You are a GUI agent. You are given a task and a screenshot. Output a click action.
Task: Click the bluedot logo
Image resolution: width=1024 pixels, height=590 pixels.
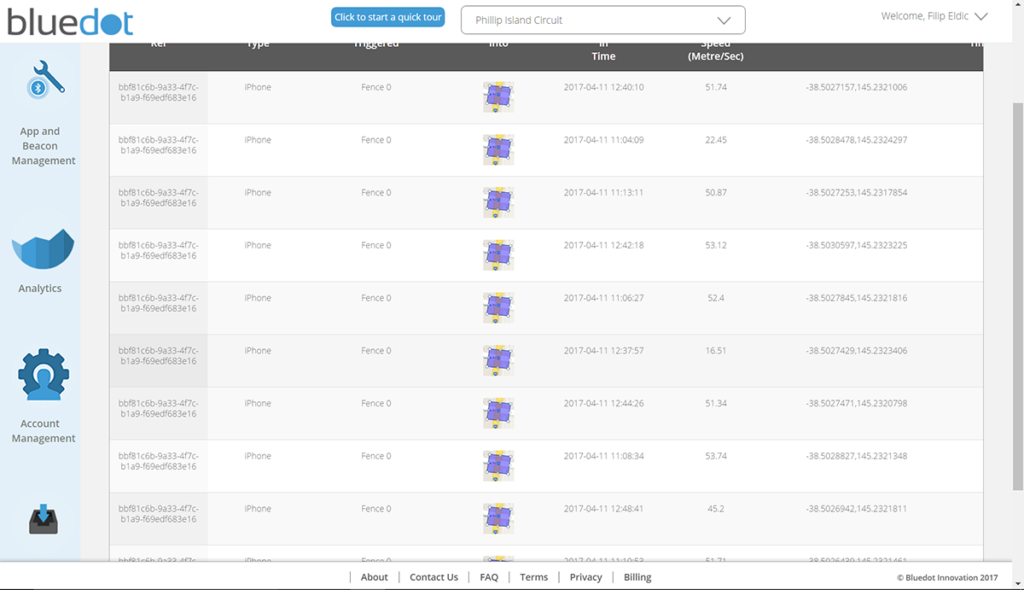[70, 22]
